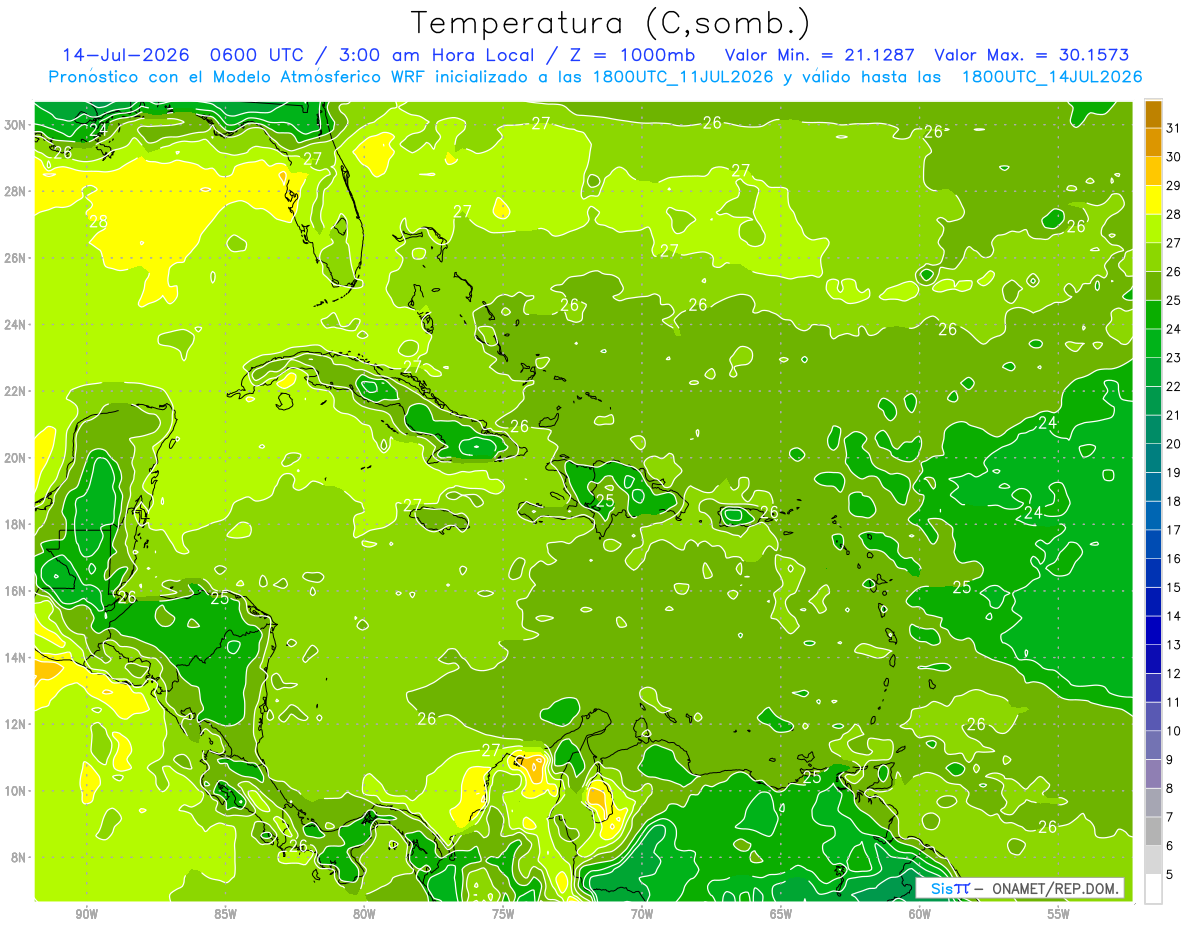The width and height of the screenshot is (1200, 927).
Task: Click the title 'Temperatura (C,somb.)'
Action: click(x=611, y=23)
